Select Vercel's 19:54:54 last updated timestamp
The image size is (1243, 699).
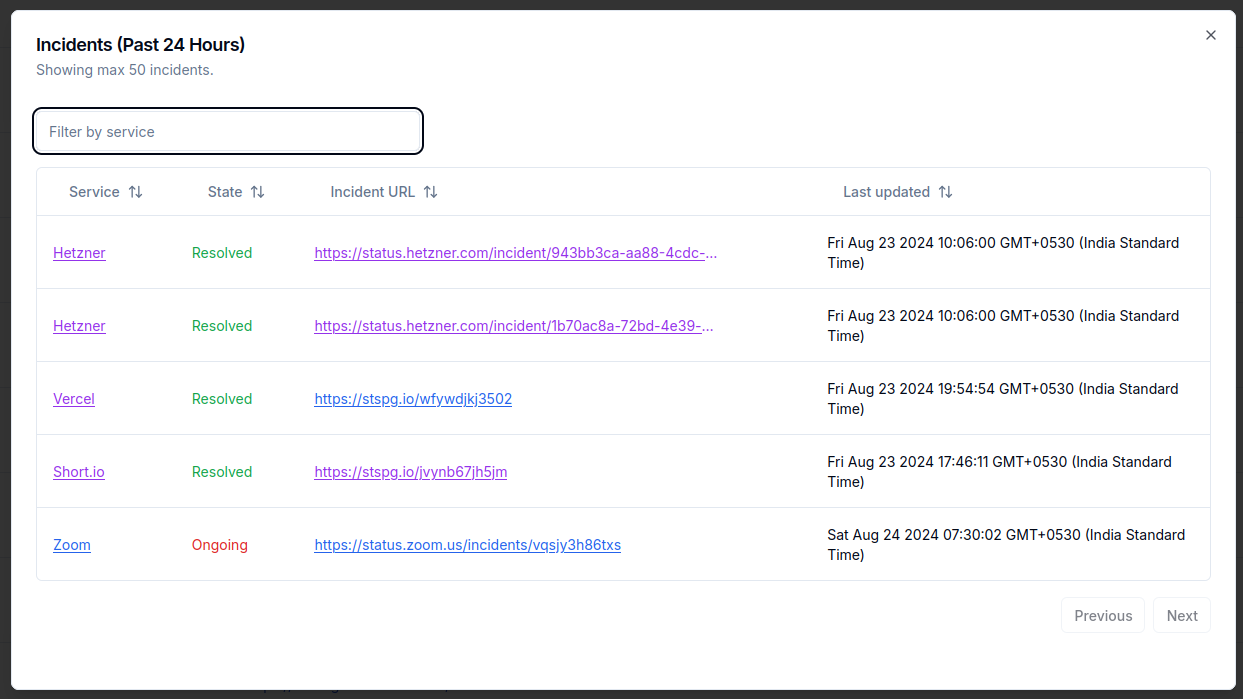point(1003,399)
